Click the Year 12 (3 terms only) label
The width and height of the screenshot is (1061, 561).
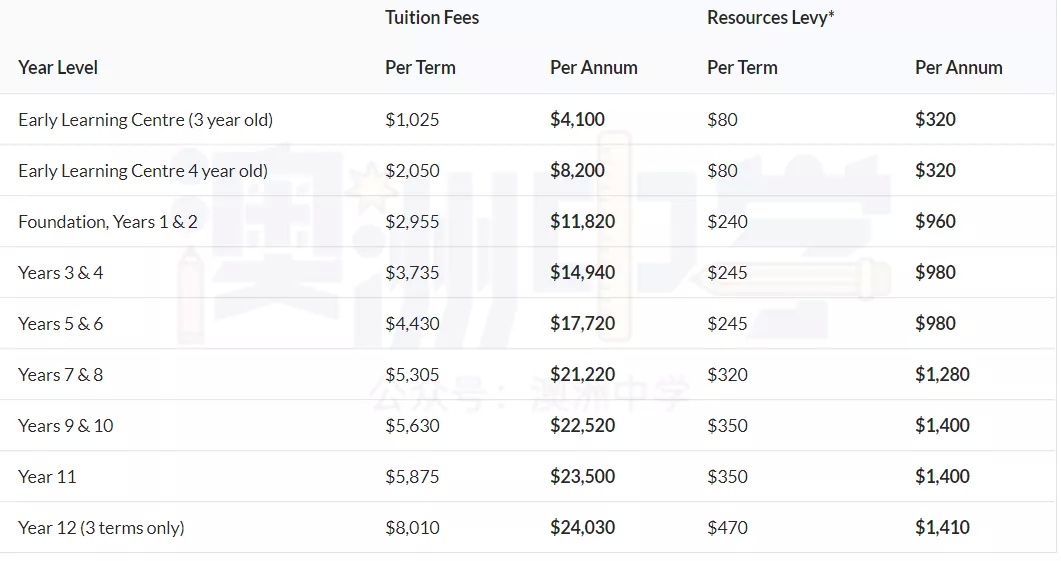click(x=101, y=528)
